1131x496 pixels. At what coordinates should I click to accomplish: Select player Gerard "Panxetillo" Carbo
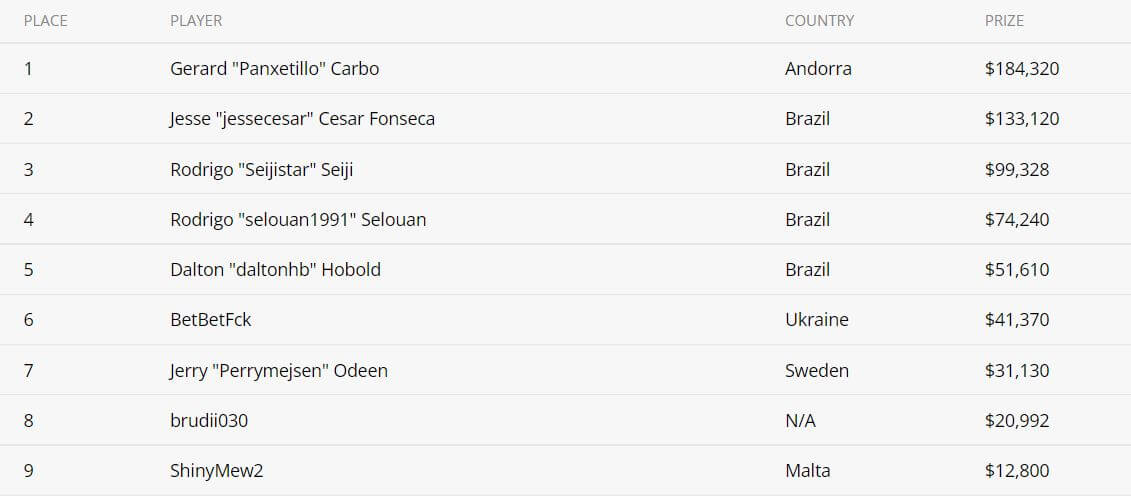tap(274, 69)
